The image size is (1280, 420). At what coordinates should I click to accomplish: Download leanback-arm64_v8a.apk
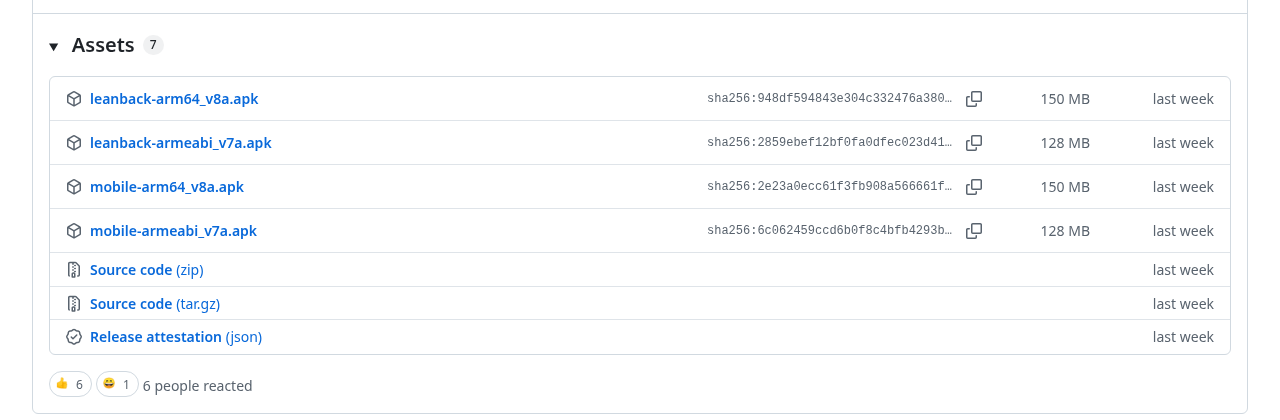[x=174, y=99]
